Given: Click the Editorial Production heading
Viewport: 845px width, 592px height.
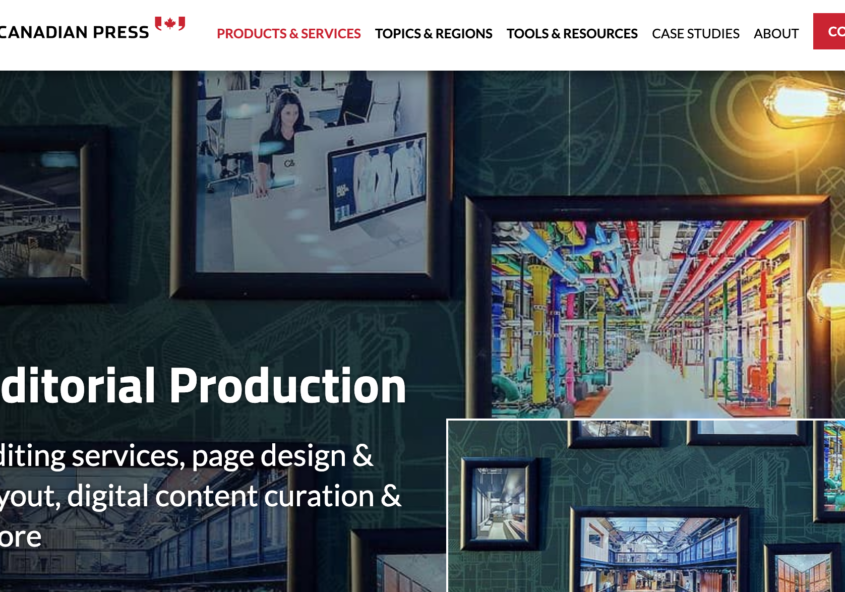Looking at the screenshot, I should pos(202,386).
